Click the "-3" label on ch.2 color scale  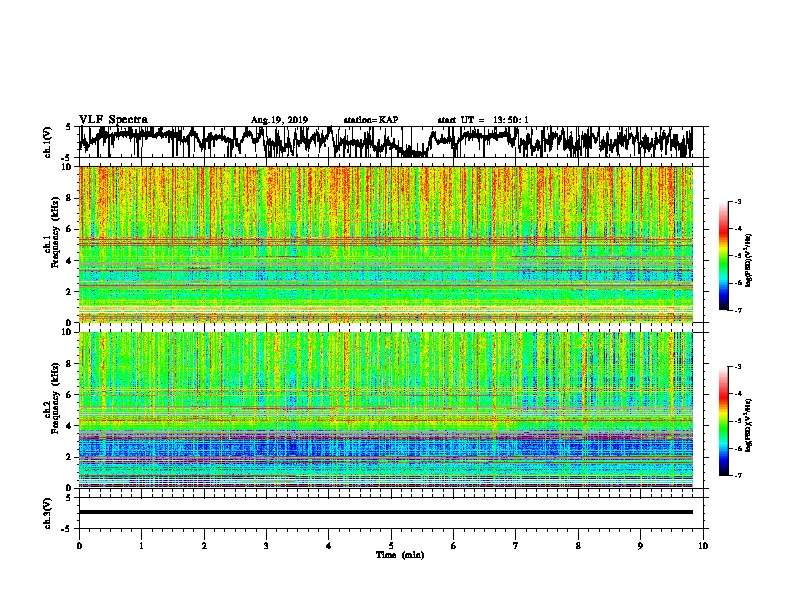(x=737, y=367)
